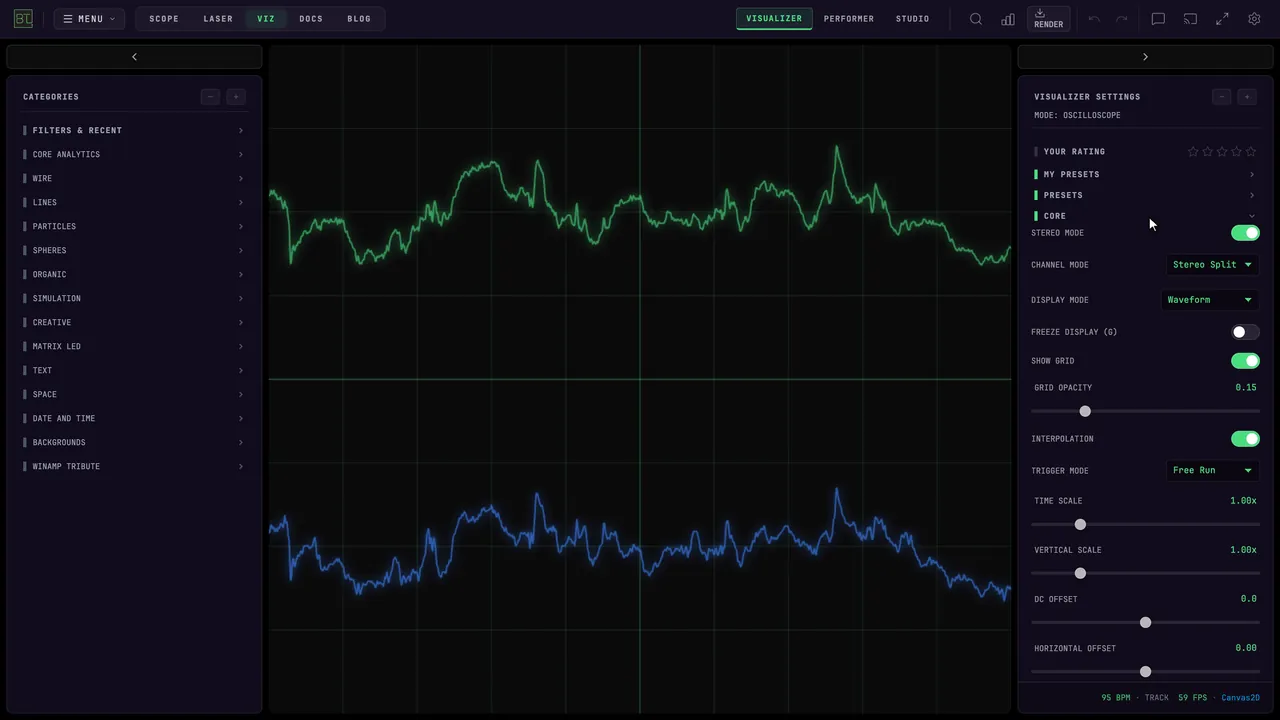The height and width of the screenshot is (720, 1280).
Task: Click the Visualizer Settings plus button
Action: coord(1247,97)
